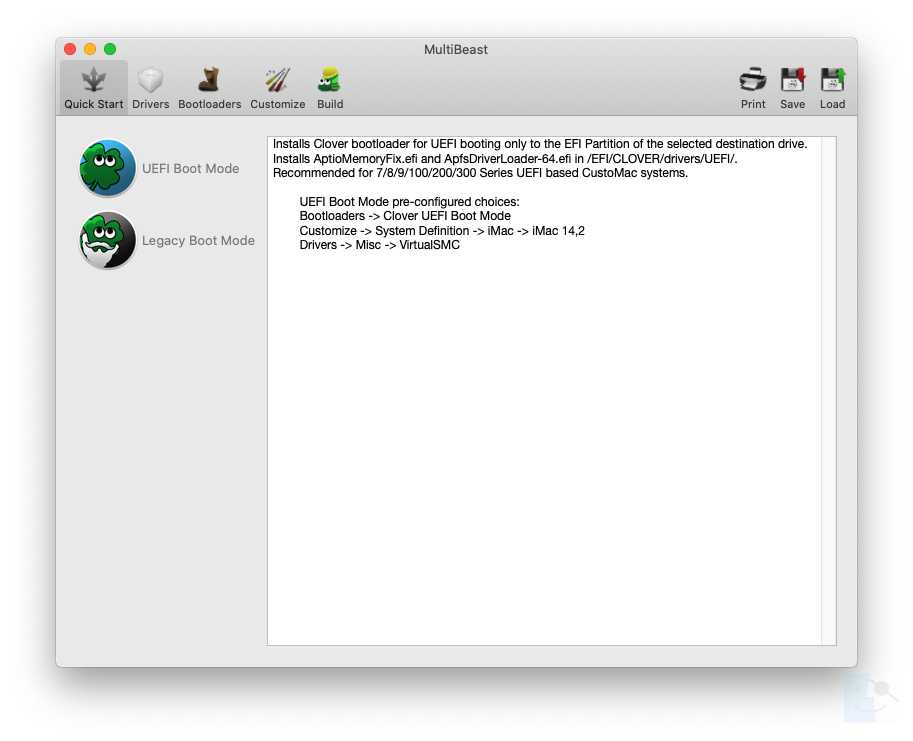Click the Save floppy disk icon
This screenshot has height=741, width=913.
pos(792,80)
